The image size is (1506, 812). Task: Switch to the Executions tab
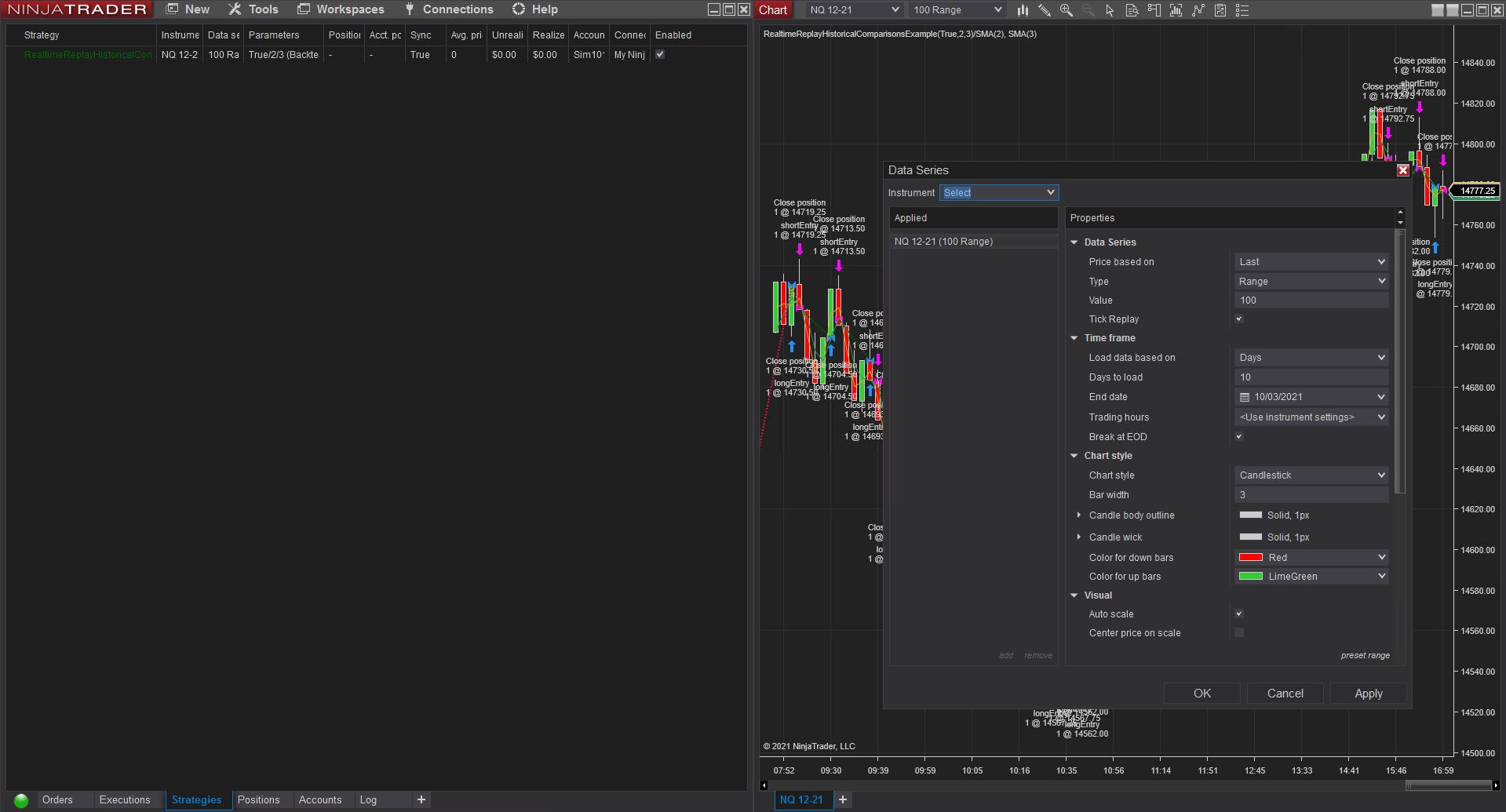pyautogui.click(x=125, y=800)
